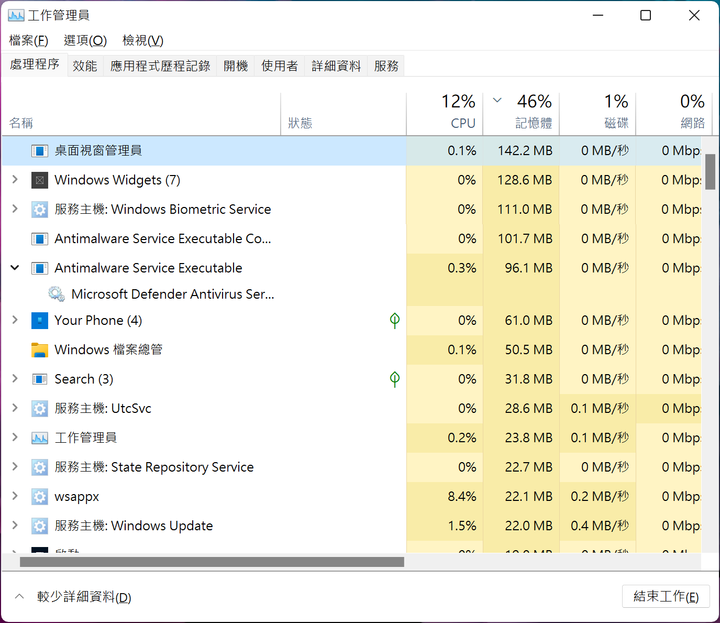Click the eco leaf icon beside Your Phone
The image size is (720, 623).
pyautogui.click(x=394, y=320)
